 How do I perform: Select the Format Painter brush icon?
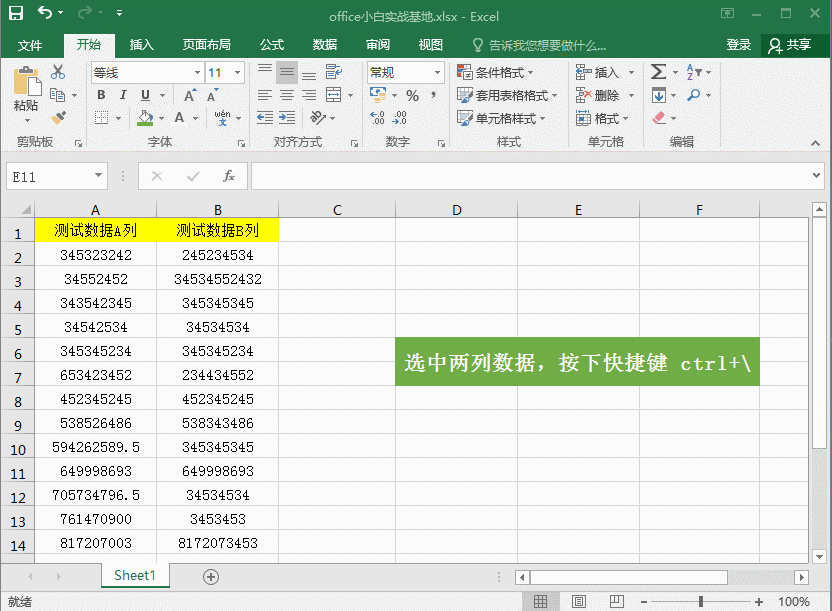[58, 118]
